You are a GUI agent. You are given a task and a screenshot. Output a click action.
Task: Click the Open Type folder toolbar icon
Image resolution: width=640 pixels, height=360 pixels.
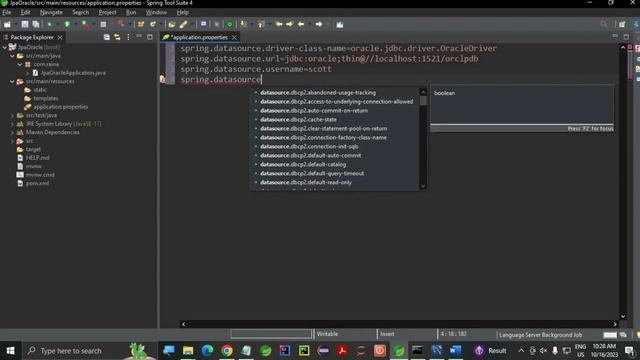tap(172, 24)
